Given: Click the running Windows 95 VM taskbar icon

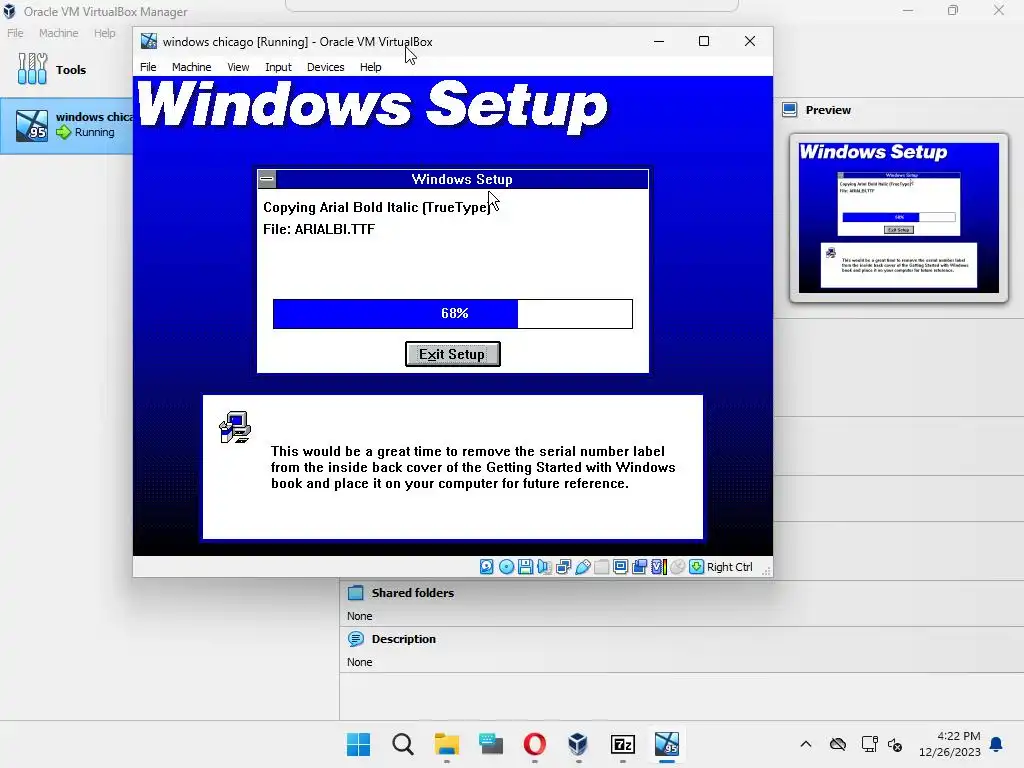Looking at the screenshot, I should tap(667, 744).
